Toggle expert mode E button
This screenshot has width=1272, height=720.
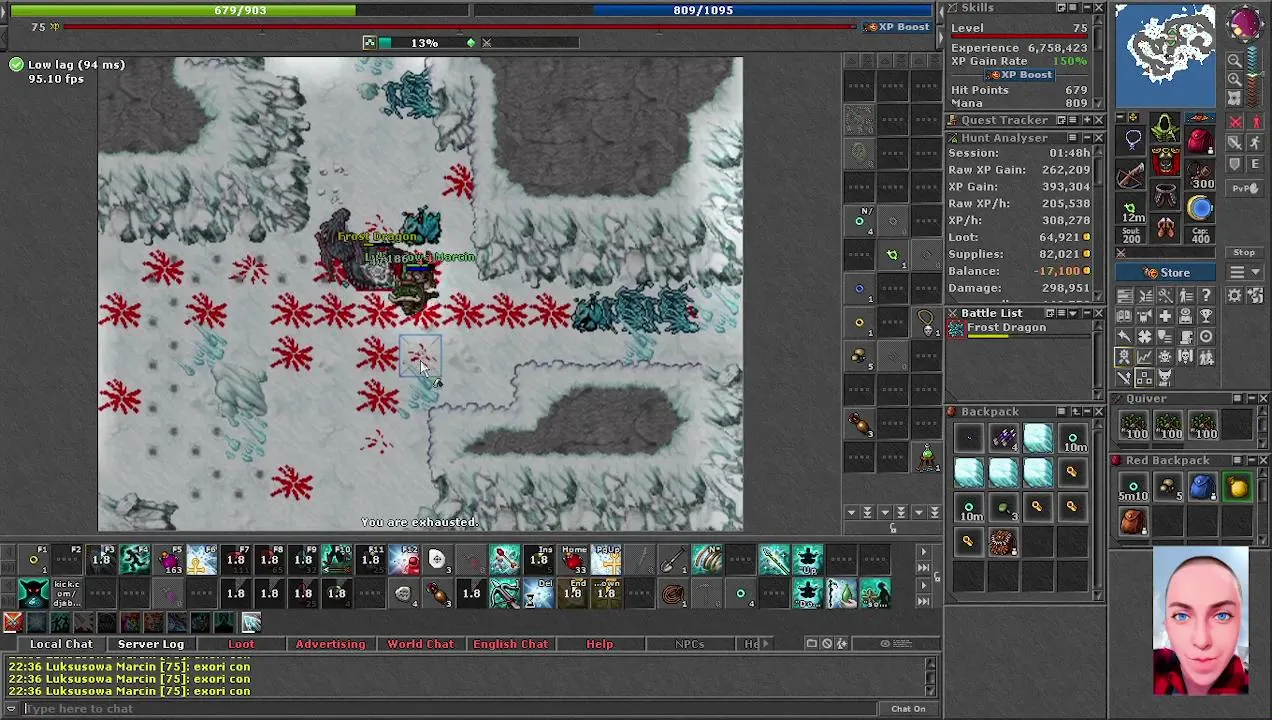[x=1256, y=165]
